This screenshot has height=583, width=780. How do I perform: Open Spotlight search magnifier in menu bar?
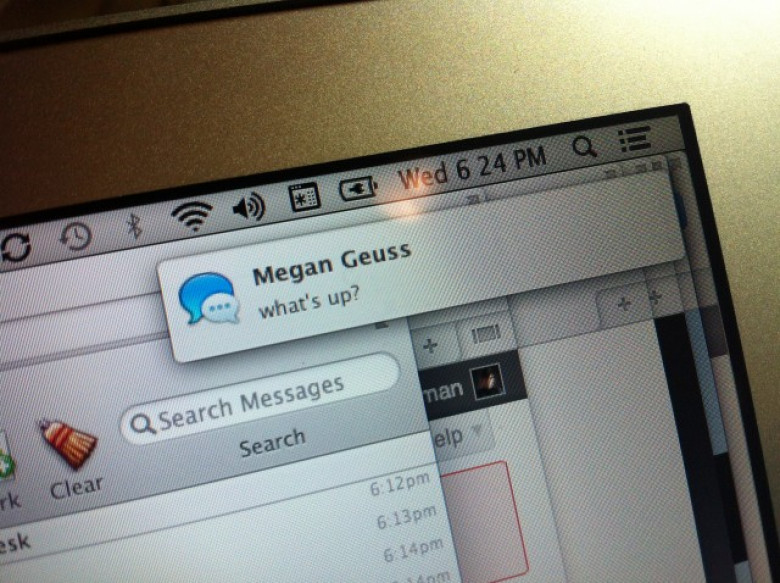(585, 147)
